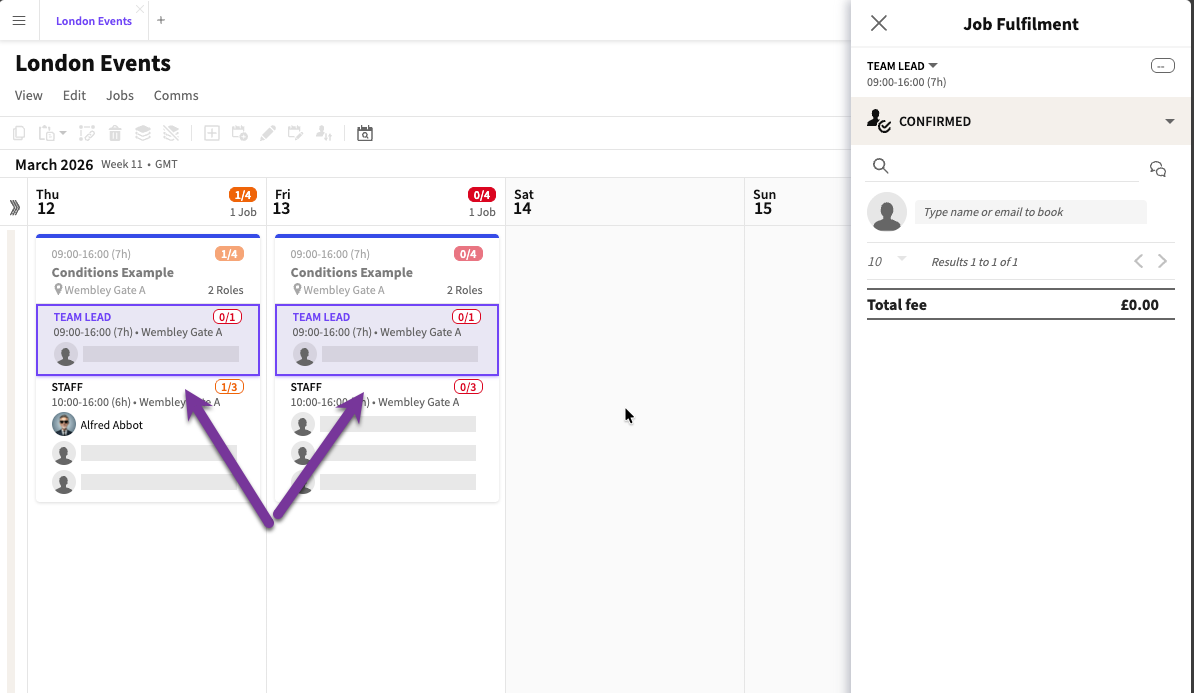This screenshot has height=693, width=1194.
Task: Click the booking avatar placeholder
Action: point(886,212)
